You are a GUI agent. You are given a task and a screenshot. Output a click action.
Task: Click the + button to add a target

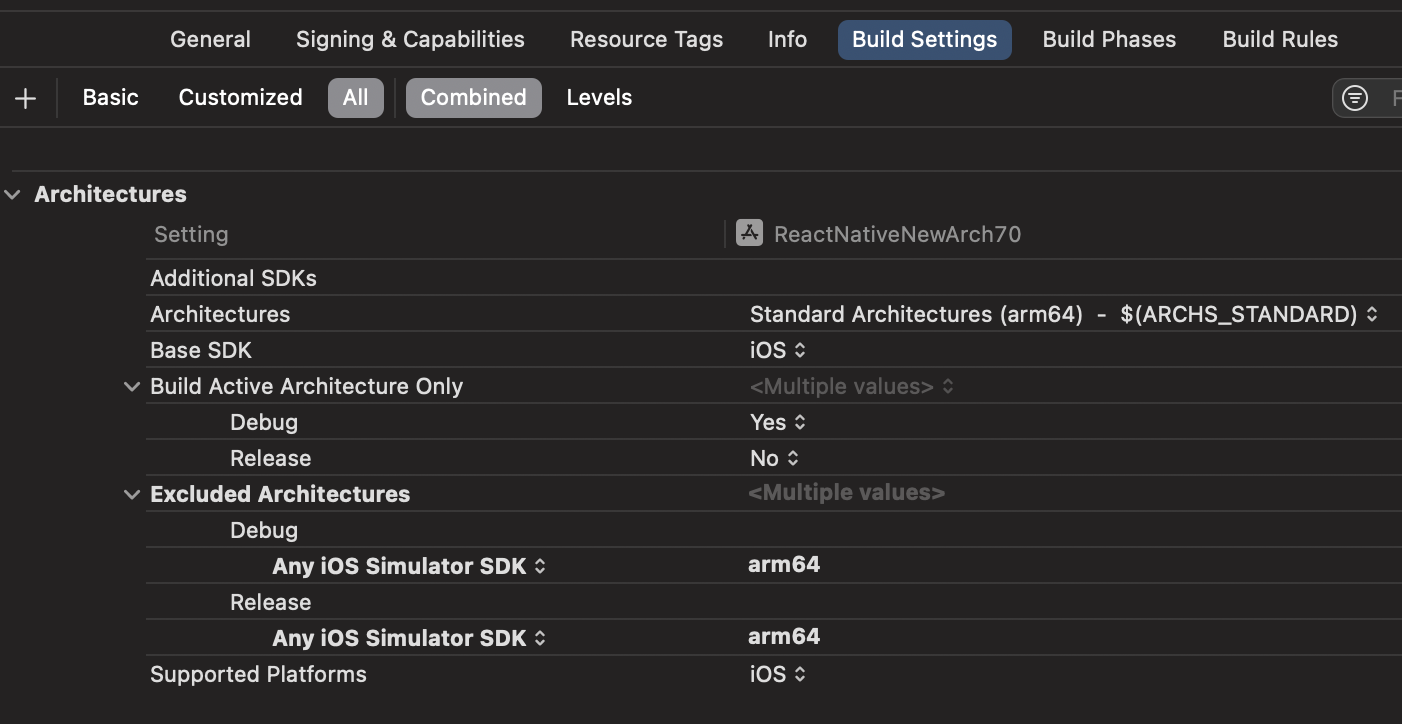point(25,97)
